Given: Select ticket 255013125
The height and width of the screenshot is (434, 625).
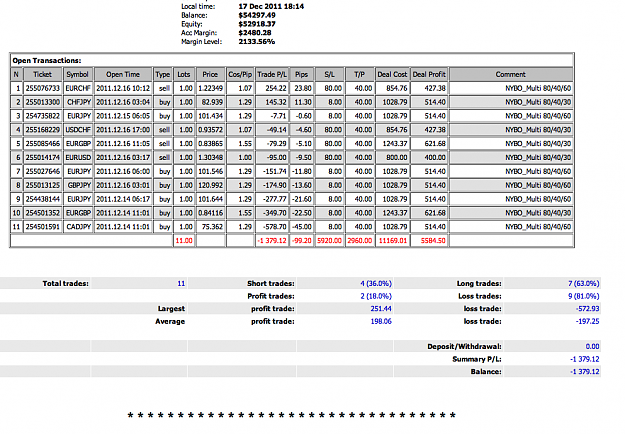Looking at the screenshot, I should (x=43, y=185).
